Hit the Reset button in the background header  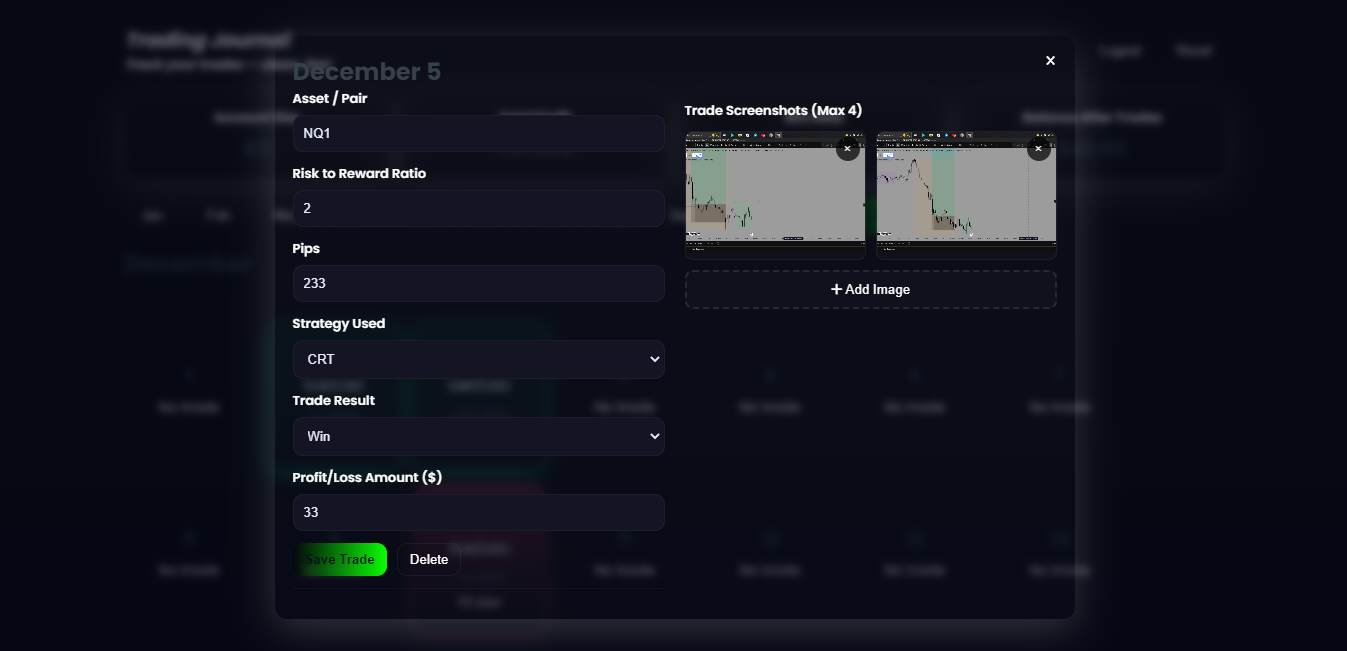coord(1194,51)
